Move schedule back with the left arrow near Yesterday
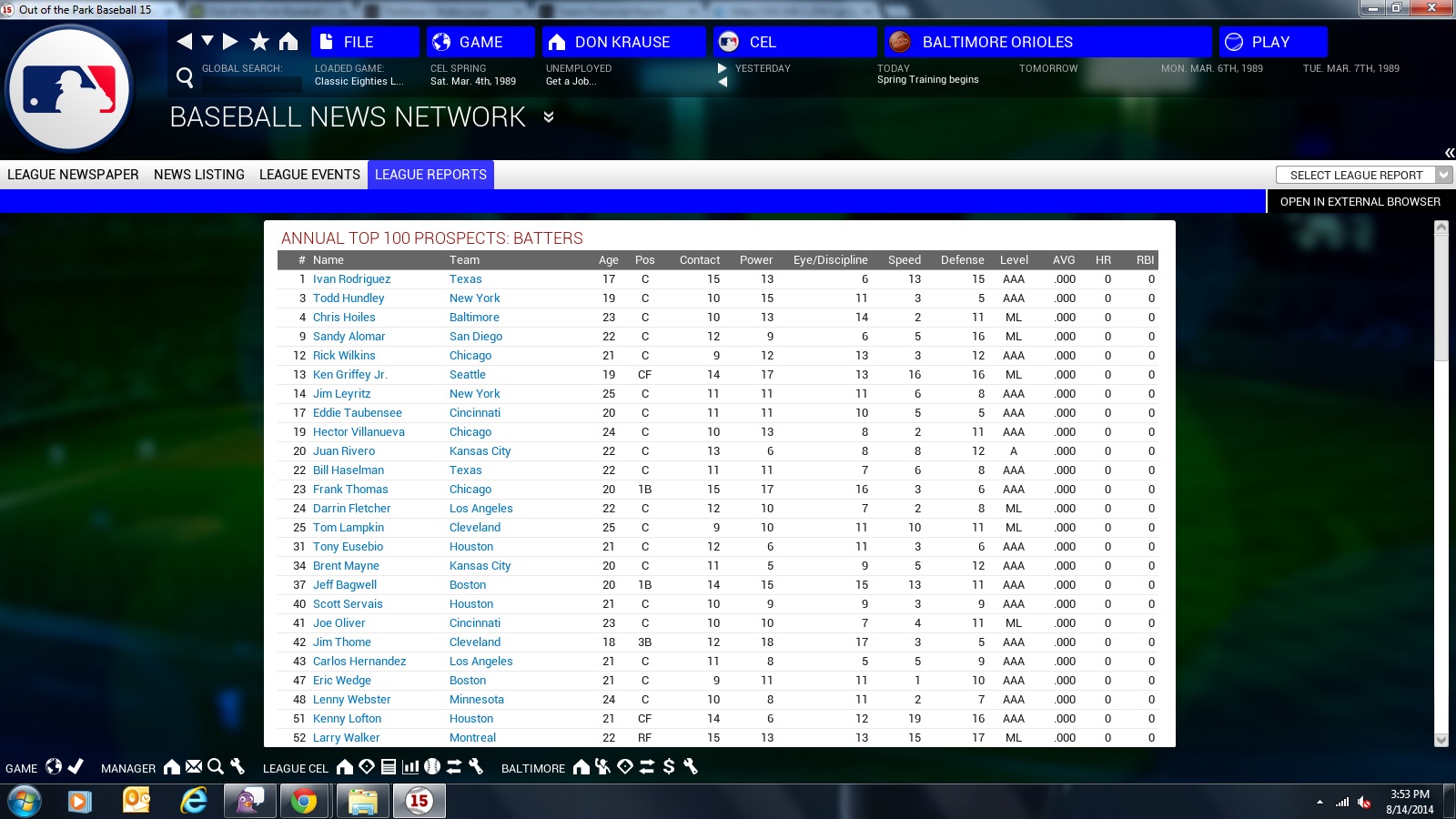The height and width of the screenshot is (819, 1456). click(x=723, y=82)
